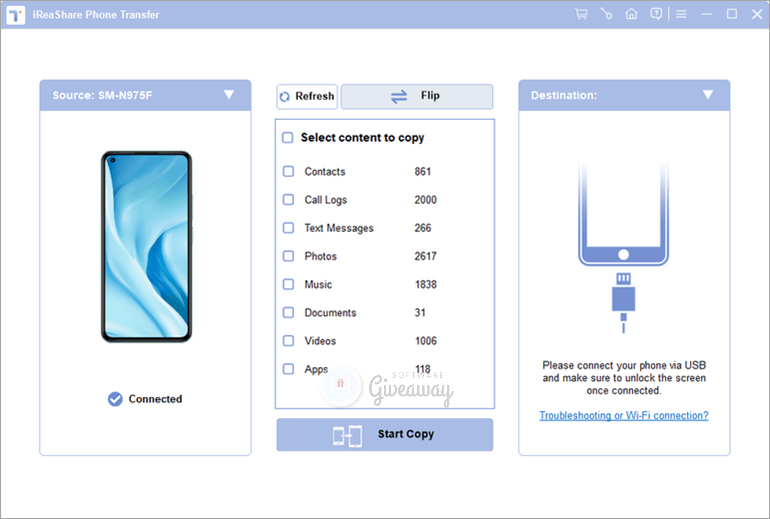
Task: Go to the home icon
Action: [632, 14]
